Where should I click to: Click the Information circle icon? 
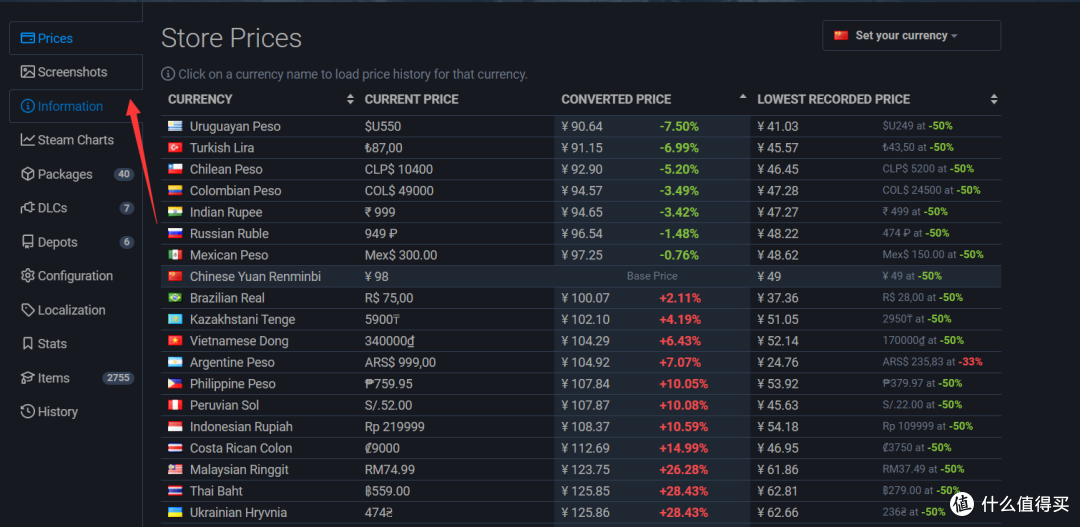tap(28, 107)
